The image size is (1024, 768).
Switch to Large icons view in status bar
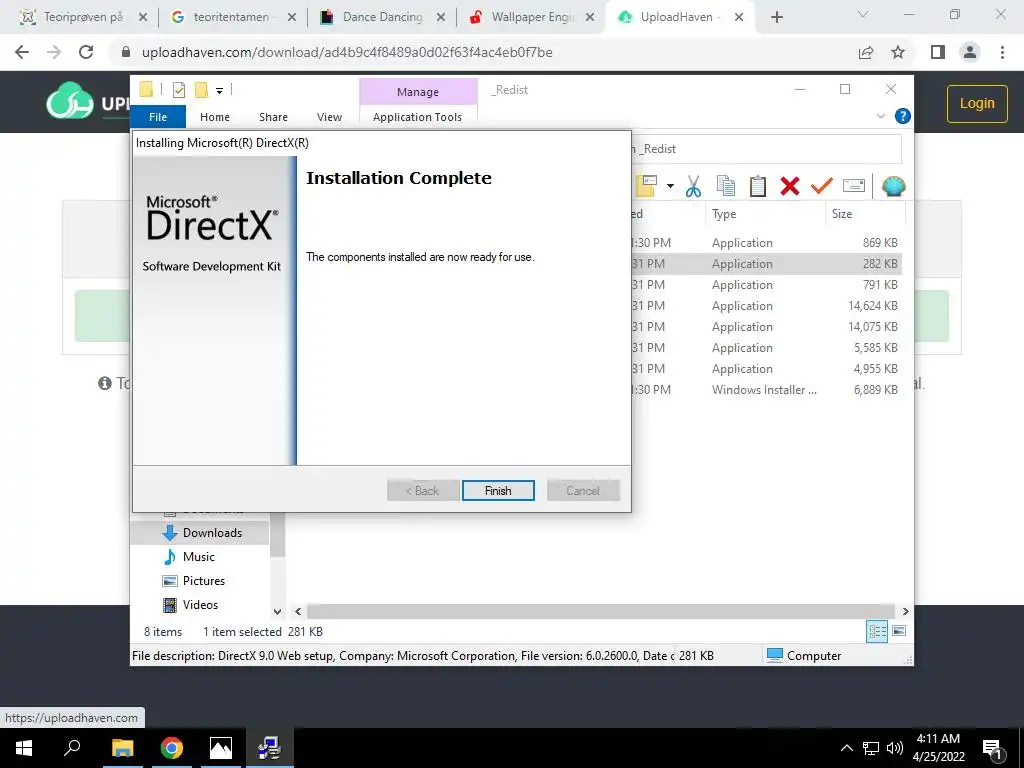pos(899,631)
